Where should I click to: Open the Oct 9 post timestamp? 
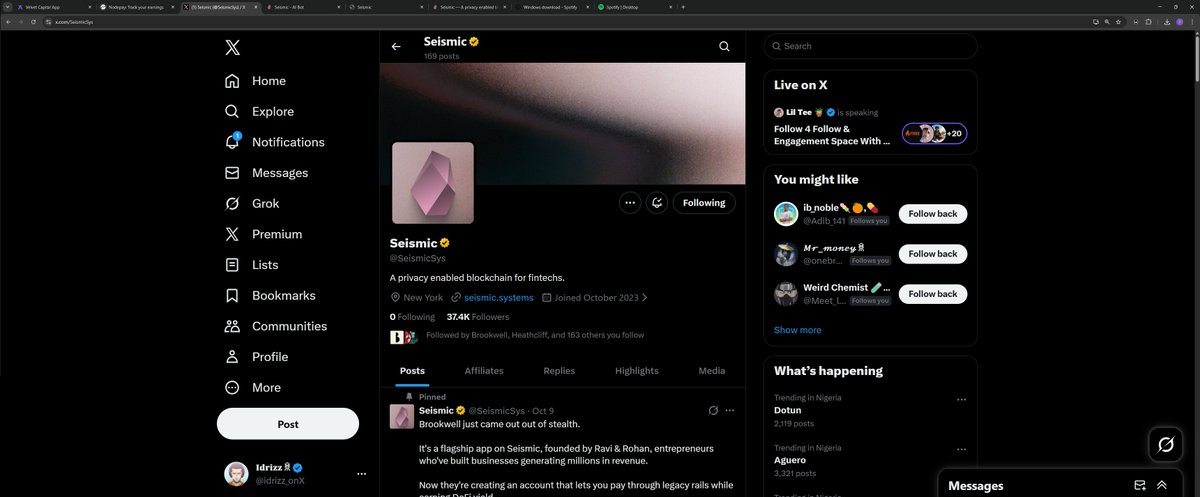pos(543,411)
